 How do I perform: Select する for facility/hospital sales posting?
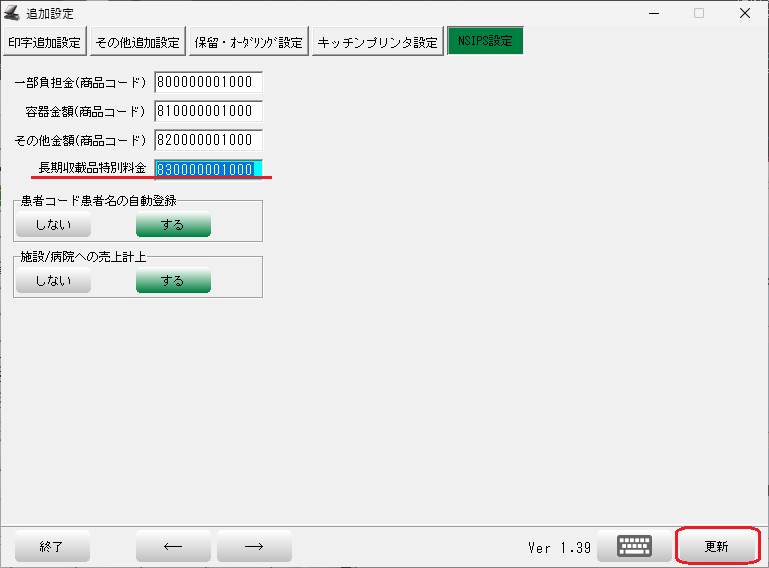tap(173, 281)
